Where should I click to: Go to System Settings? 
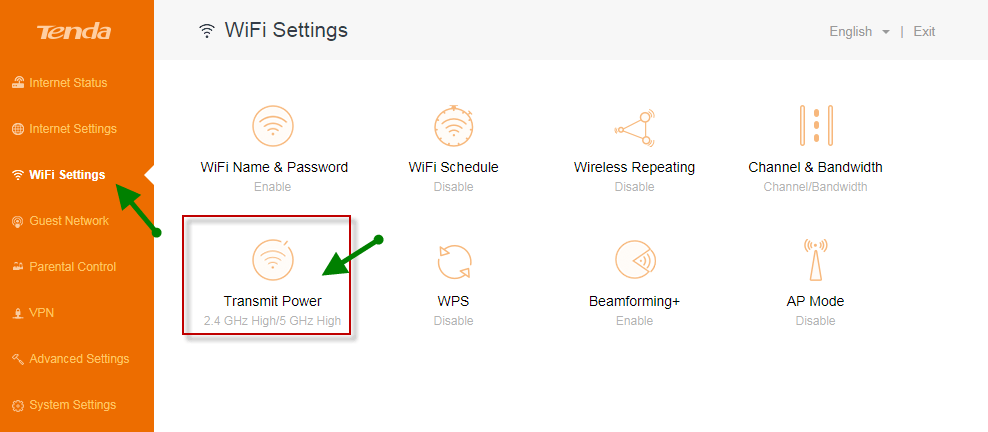pos(64,404)
